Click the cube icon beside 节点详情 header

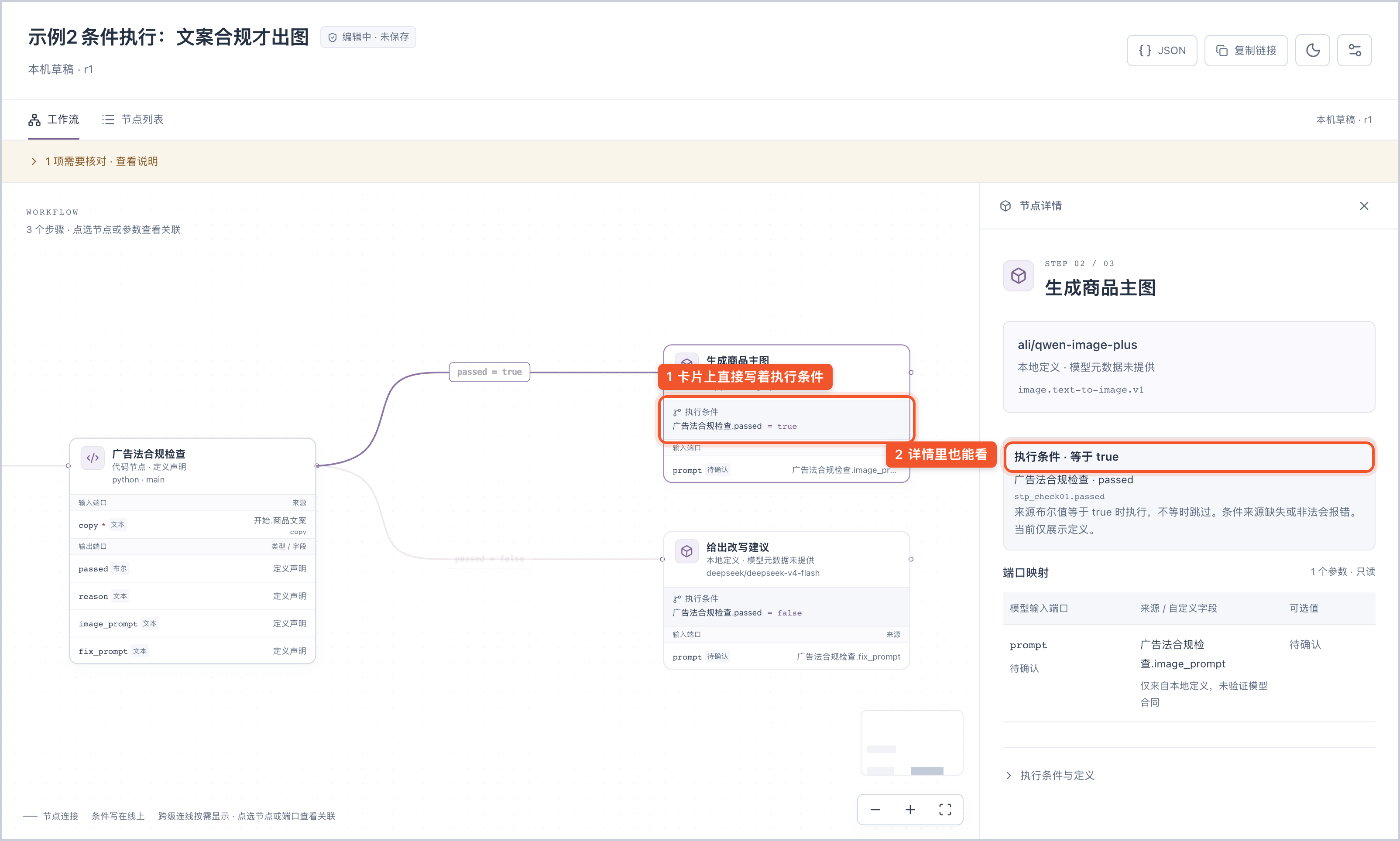(1005, 206)
